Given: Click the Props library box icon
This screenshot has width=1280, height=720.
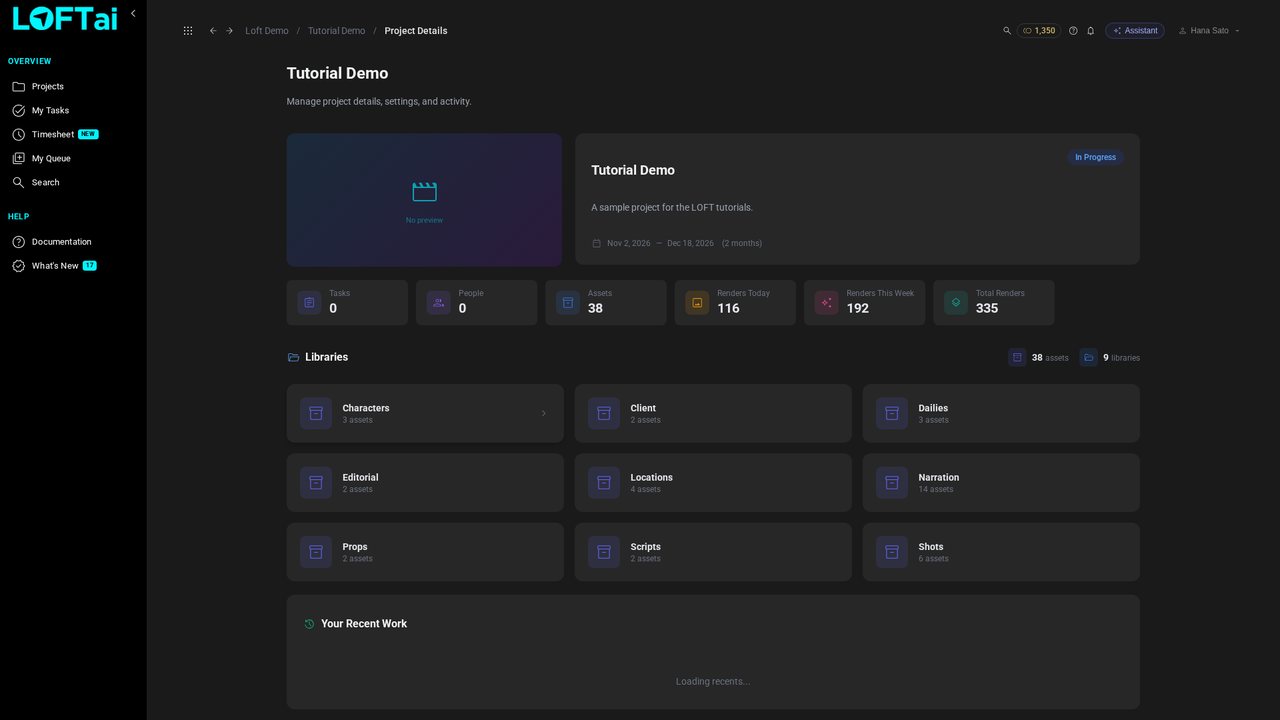Looking at the screenshot, I should pos(316,552).
